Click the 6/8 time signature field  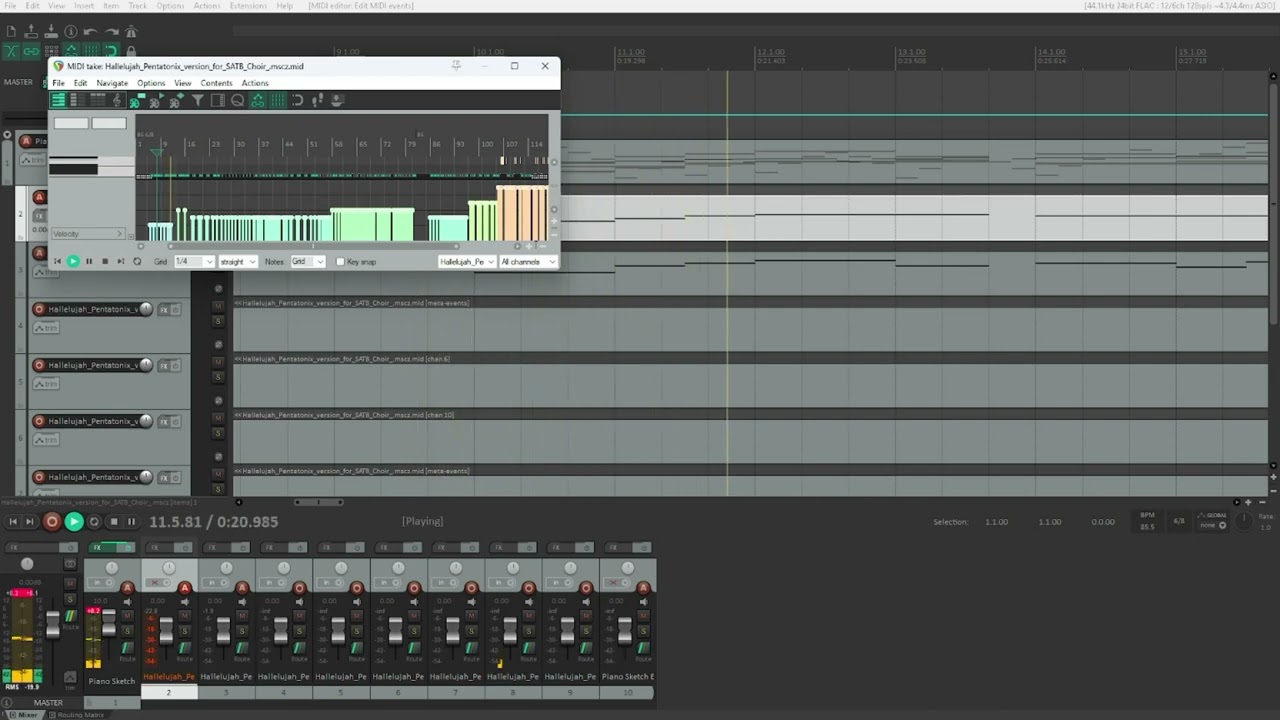click(1178, 521)
